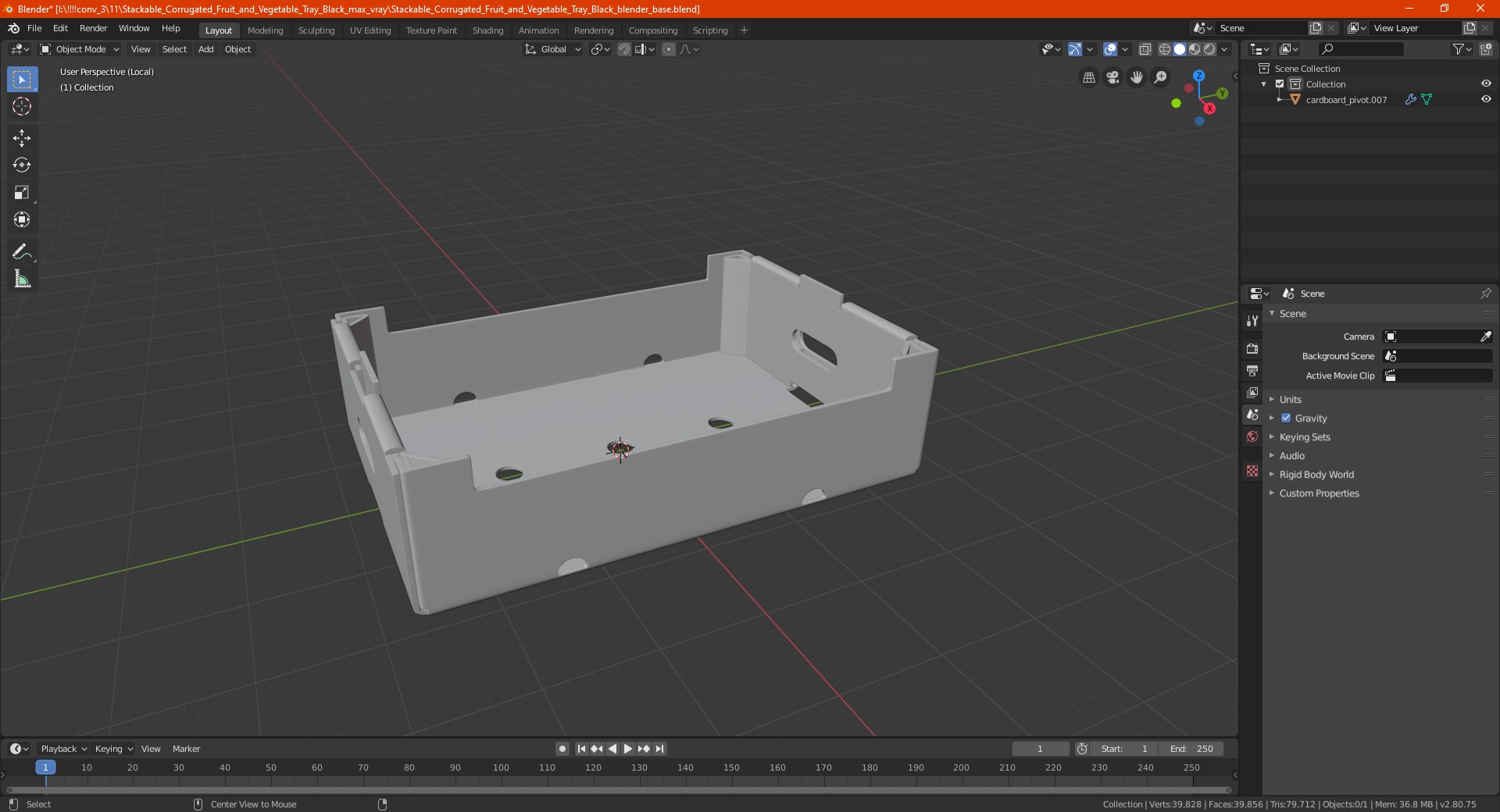Click the new collection icon in the outliner

(1485, 49)
